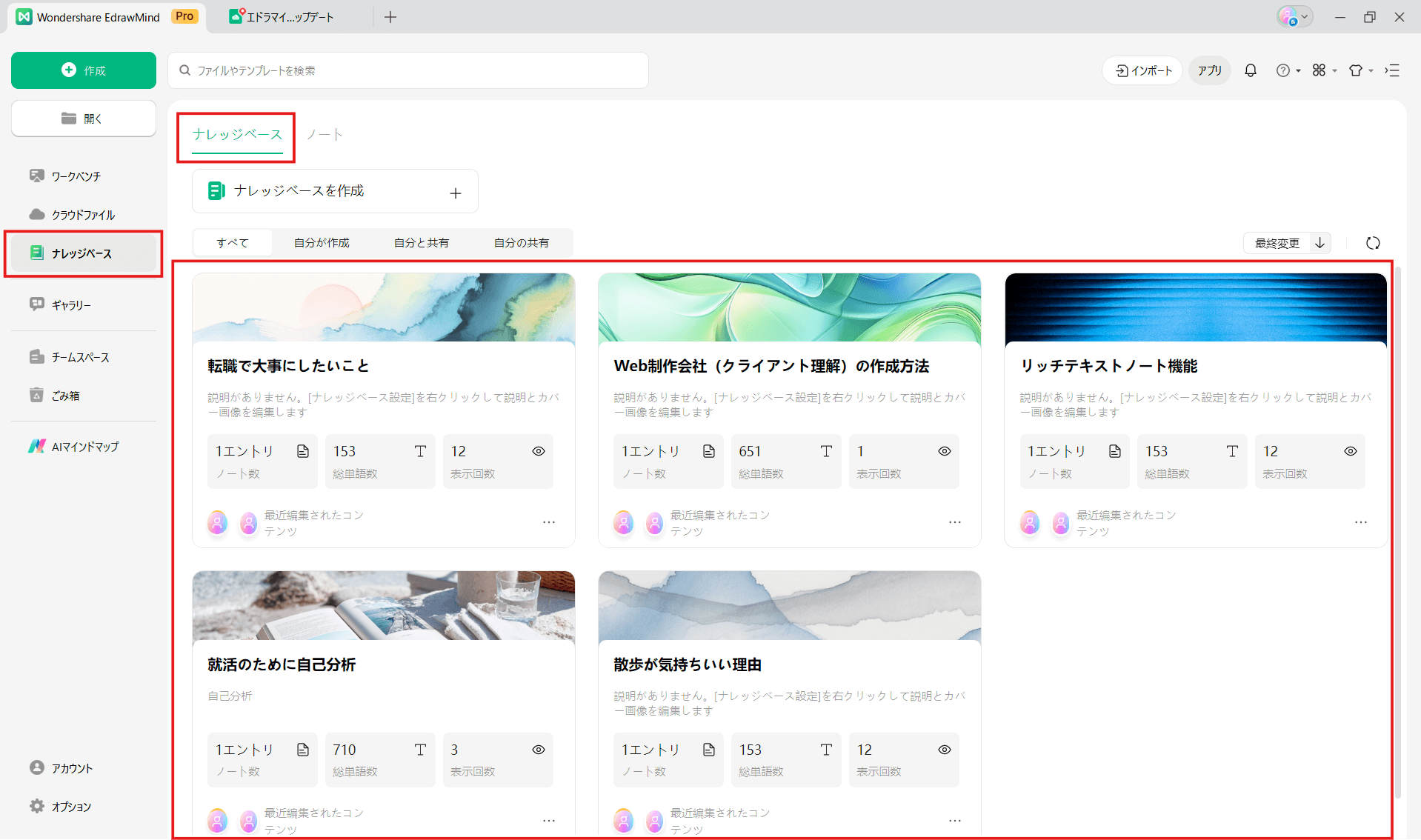Open the more options menu on the リッチテキストノート機能 card
The height and width of the screenshot is (840, 1421).
coord(1361,522)
